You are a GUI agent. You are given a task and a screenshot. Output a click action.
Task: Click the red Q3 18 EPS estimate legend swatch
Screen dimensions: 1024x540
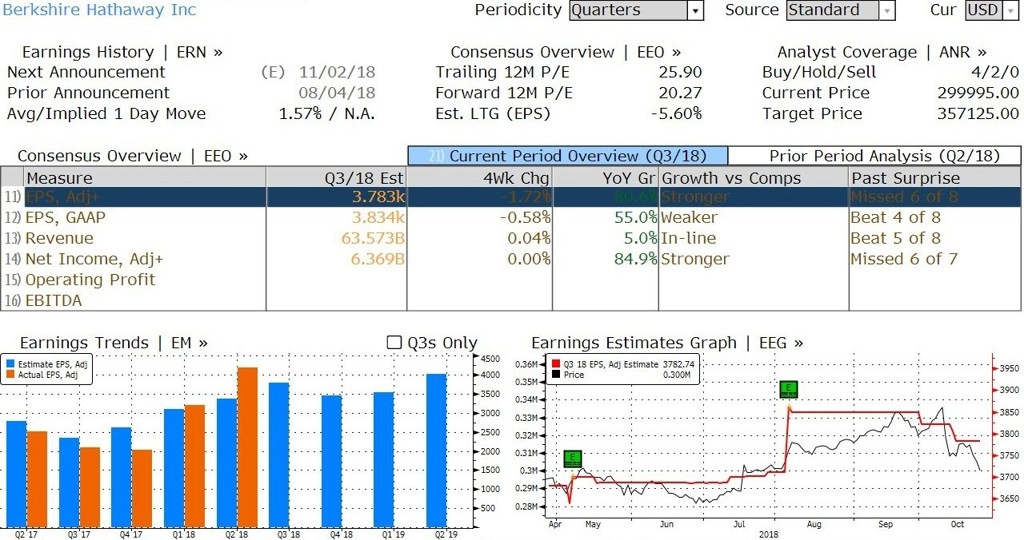(556, 364)
